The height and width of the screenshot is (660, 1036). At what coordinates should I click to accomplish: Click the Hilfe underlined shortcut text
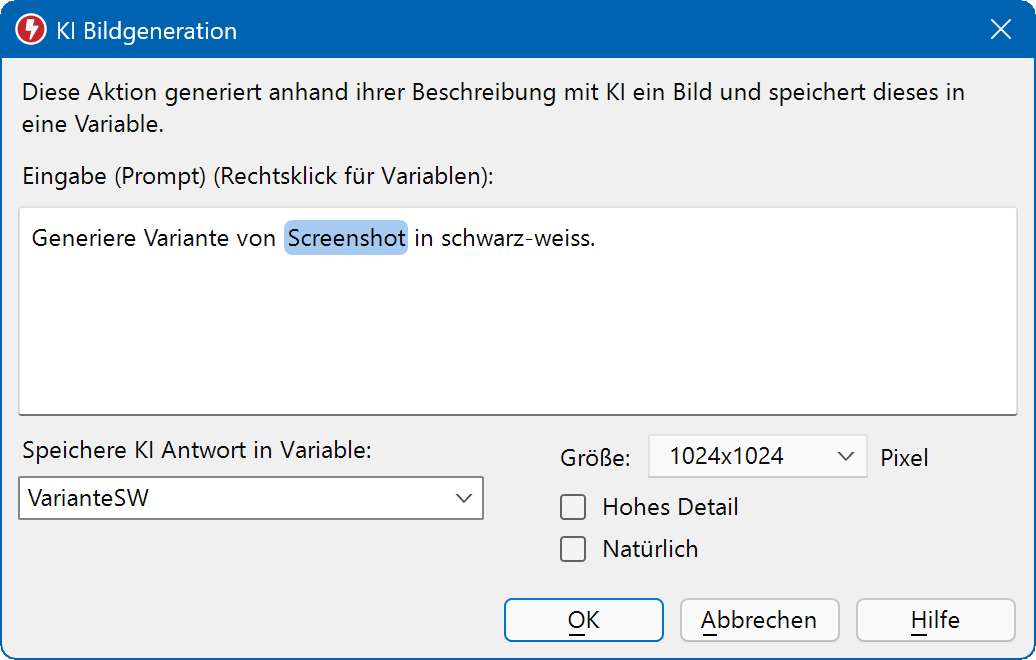point(935,619)
